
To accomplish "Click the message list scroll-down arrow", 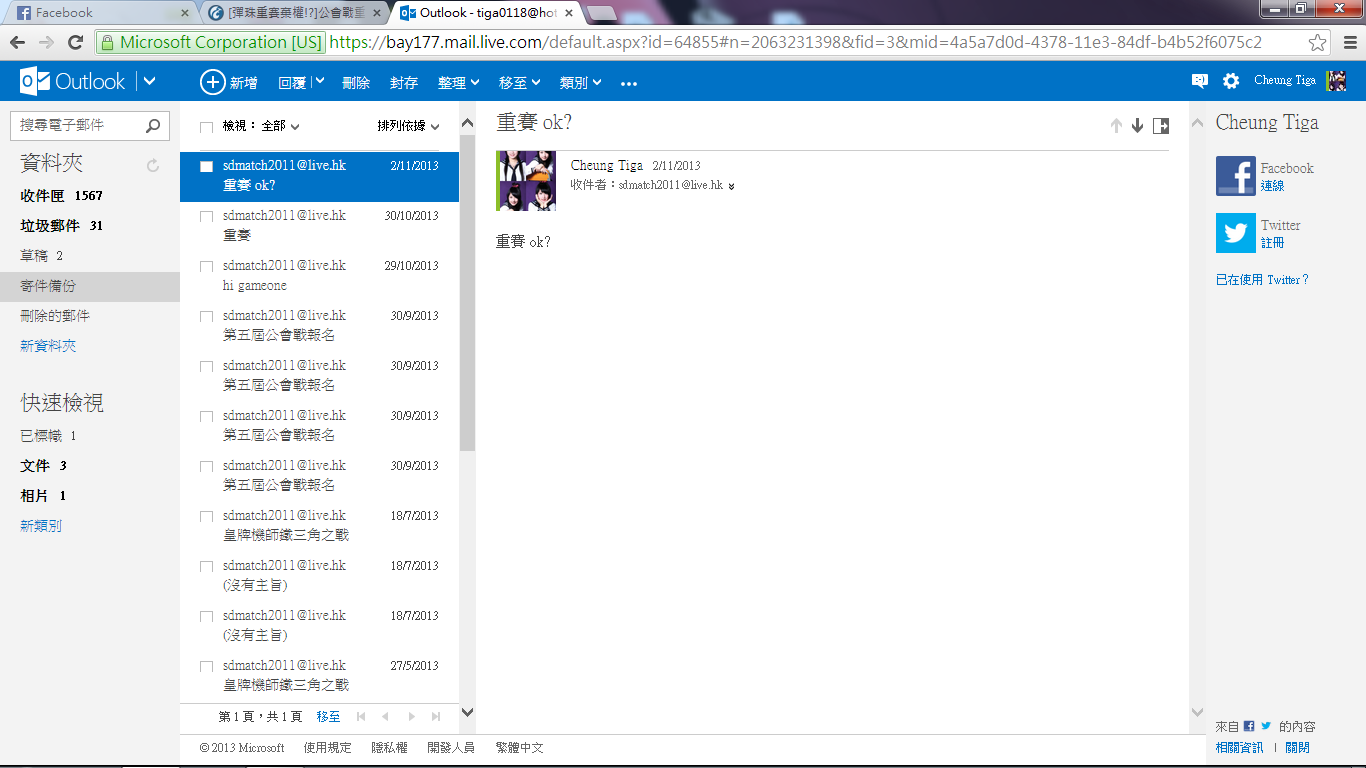I will pos(467,712).
